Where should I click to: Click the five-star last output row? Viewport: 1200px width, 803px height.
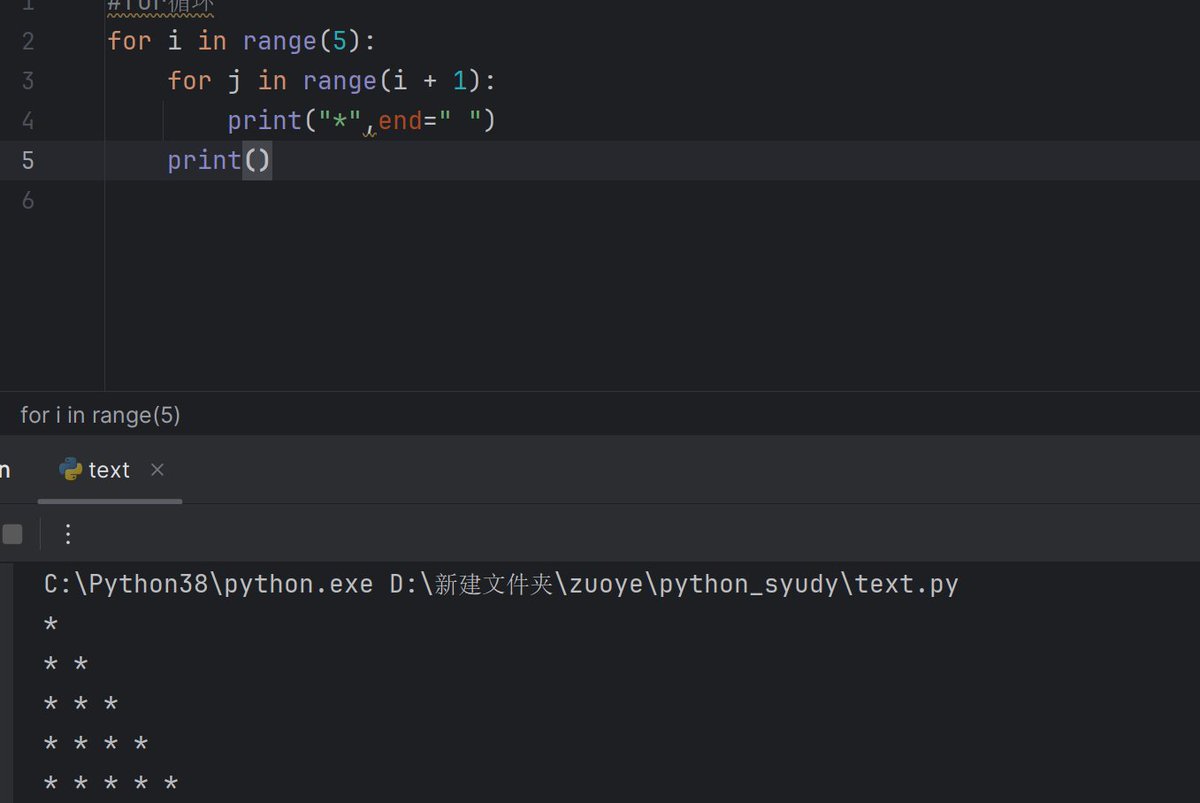pyautogui.click(x=111, y=784)
